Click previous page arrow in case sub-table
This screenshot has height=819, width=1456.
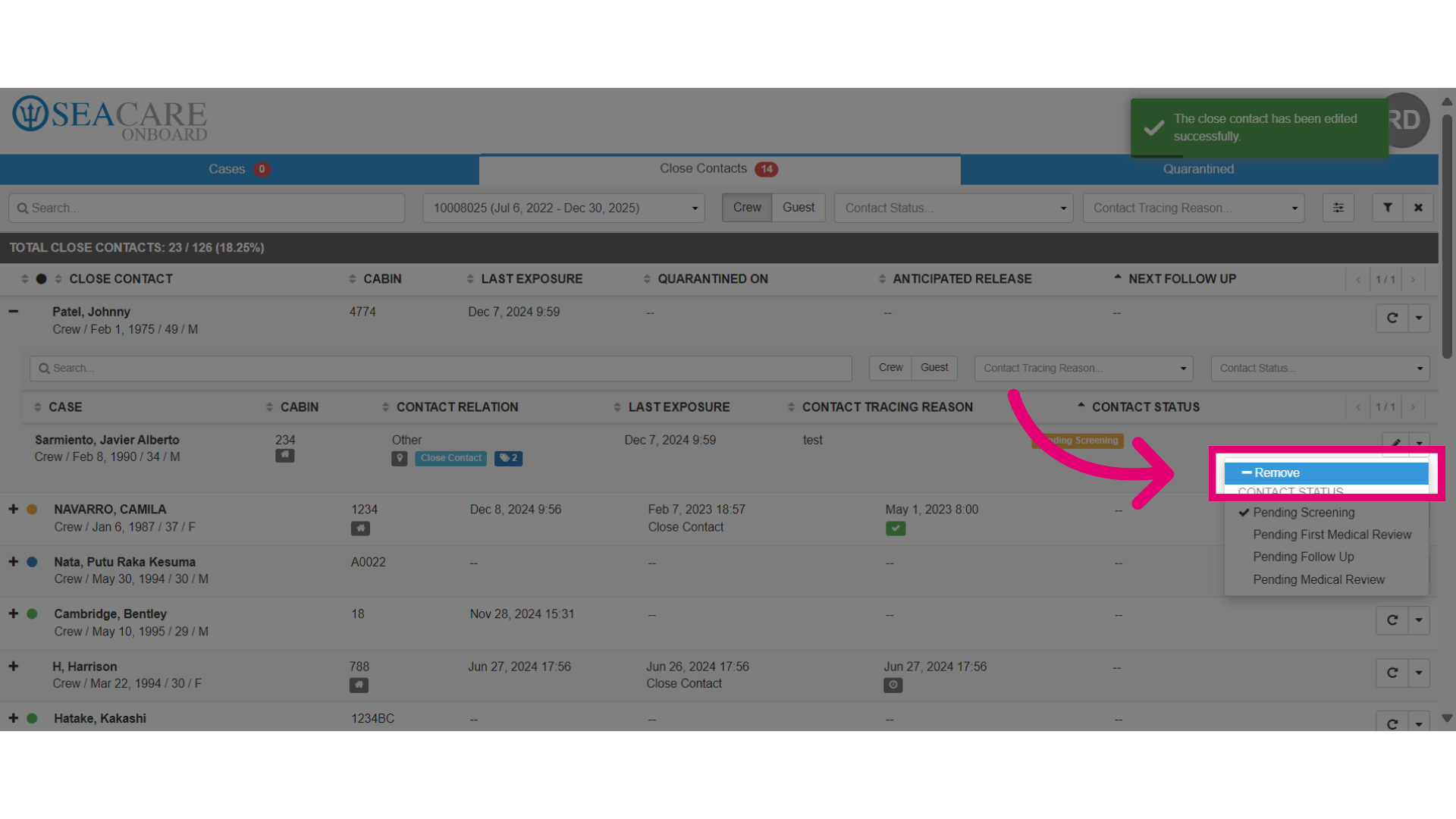click(x=1358, y=407)
